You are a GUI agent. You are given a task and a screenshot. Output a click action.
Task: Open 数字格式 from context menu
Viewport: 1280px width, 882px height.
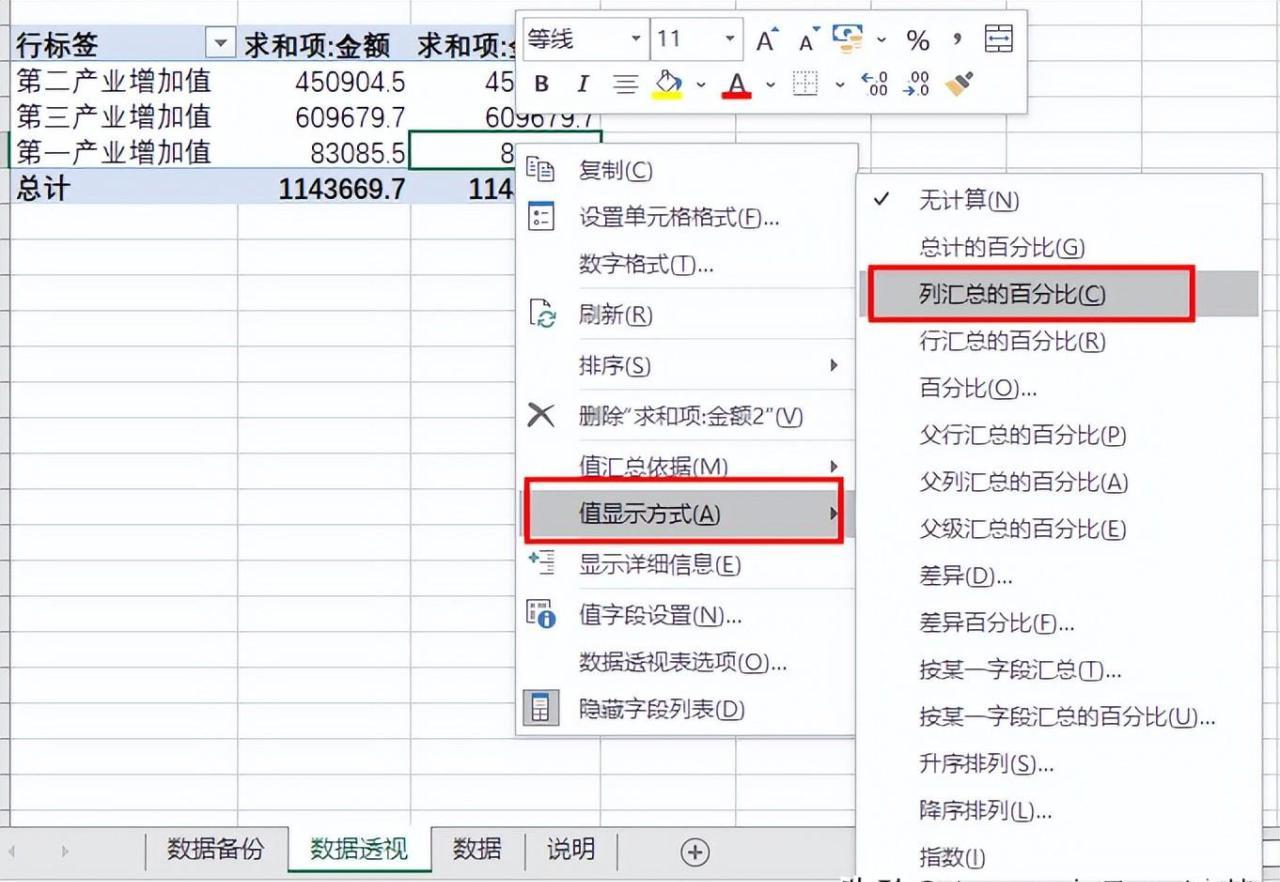(685, 265)
